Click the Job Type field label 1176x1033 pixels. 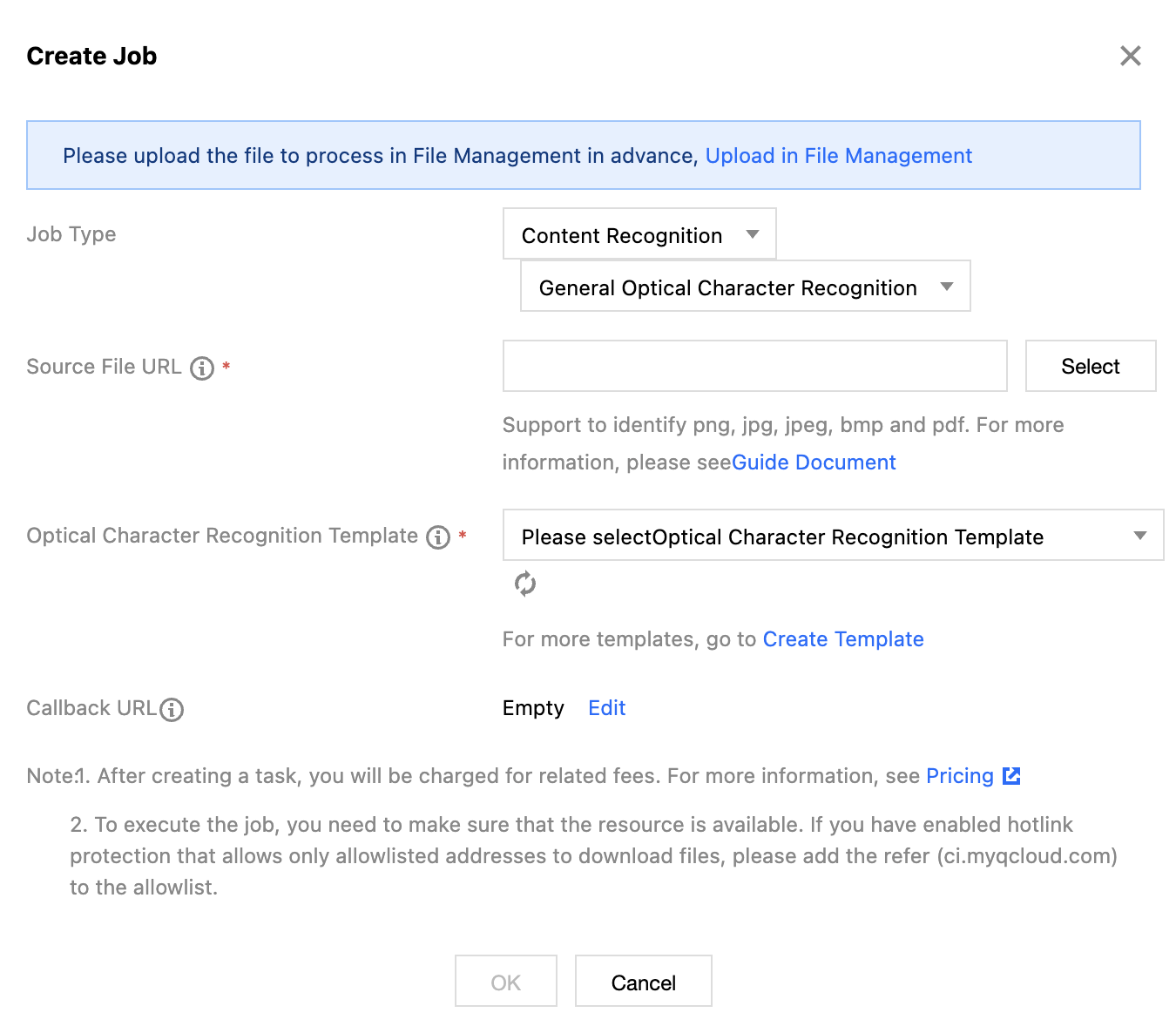click(x=71, y=234)
